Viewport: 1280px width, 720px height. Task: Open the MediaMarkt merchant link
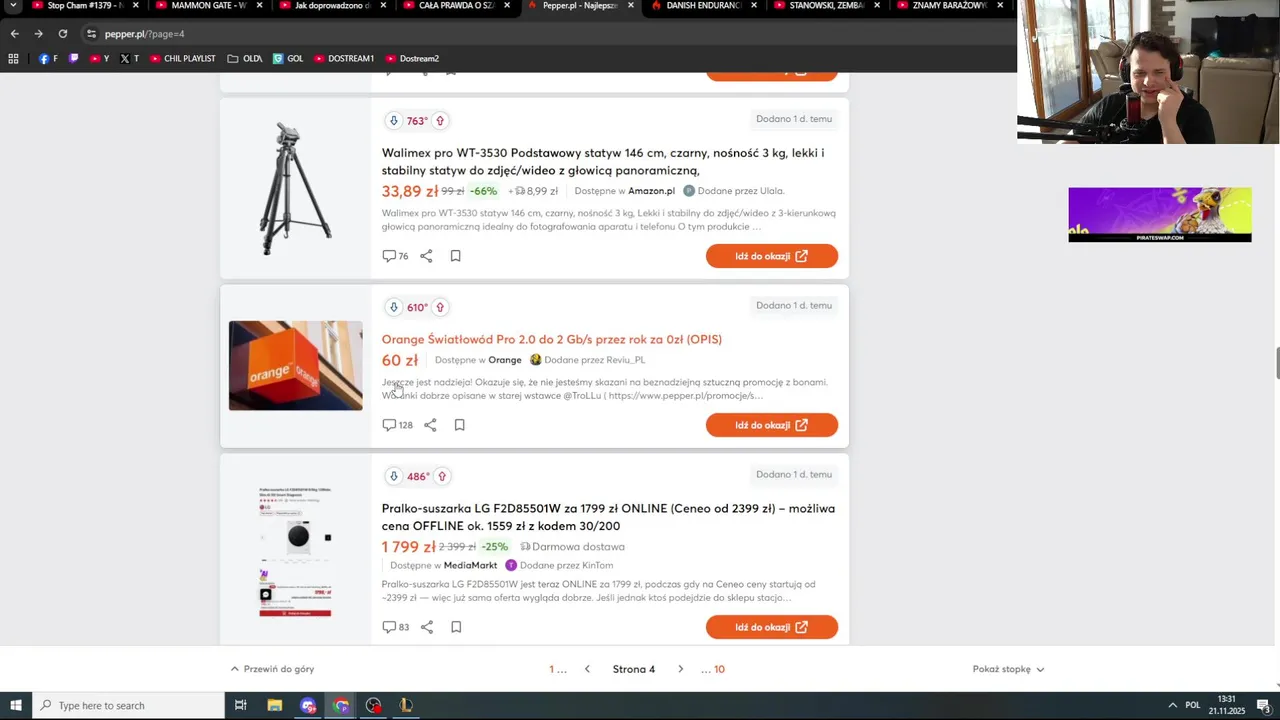click(470, 565)
